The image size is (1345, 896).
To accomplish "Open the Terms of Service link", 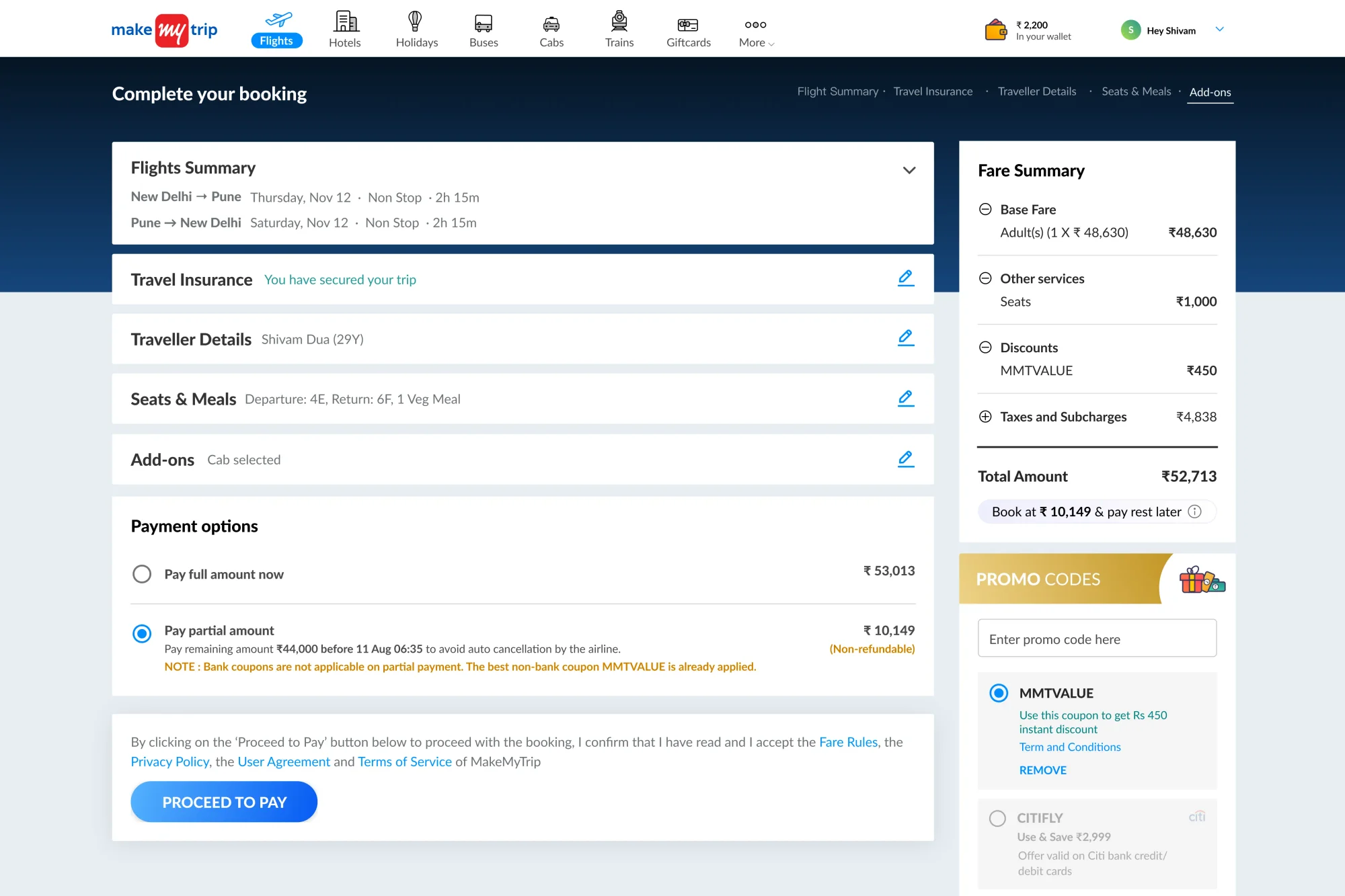I will coord(405,762).
